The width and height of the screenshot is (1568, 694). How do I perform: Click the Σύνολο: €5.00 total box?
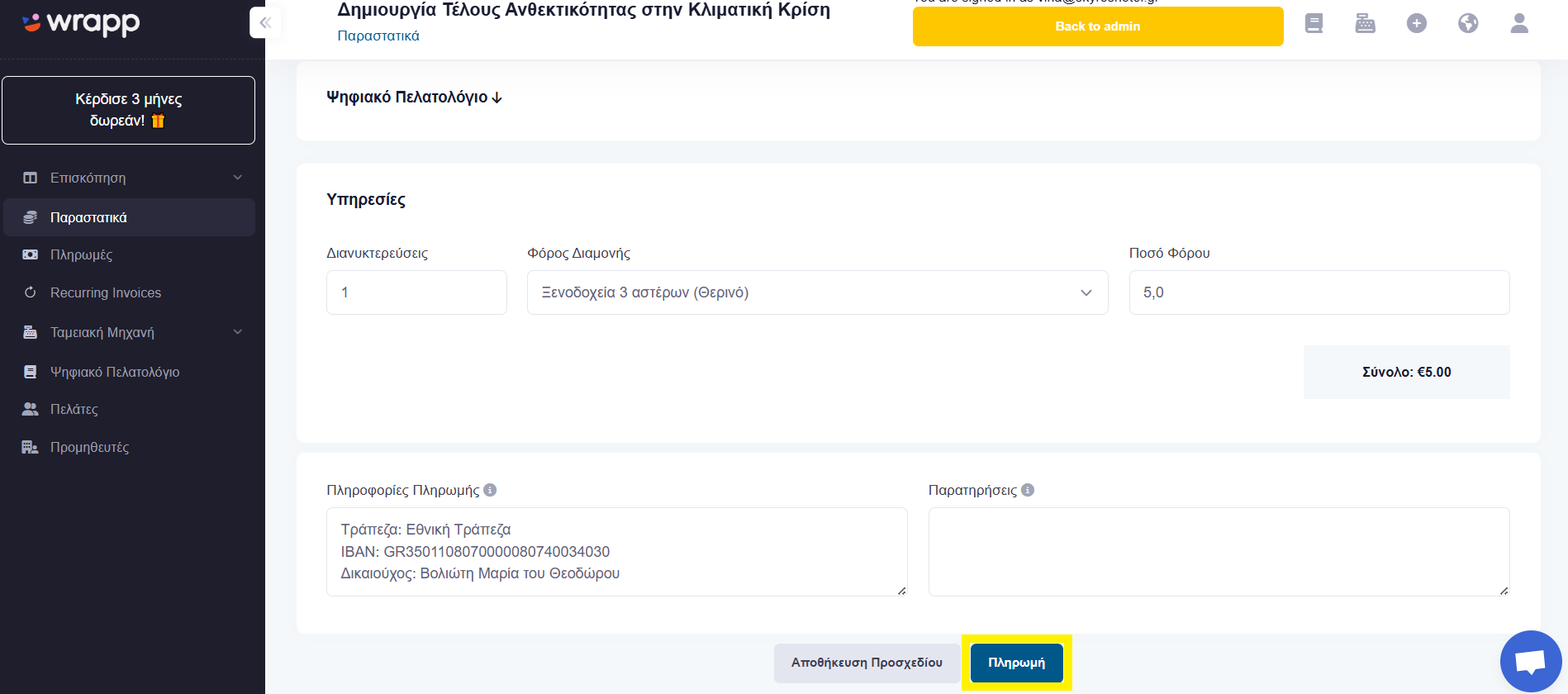pyautogui.click(x=1407, y=372)
